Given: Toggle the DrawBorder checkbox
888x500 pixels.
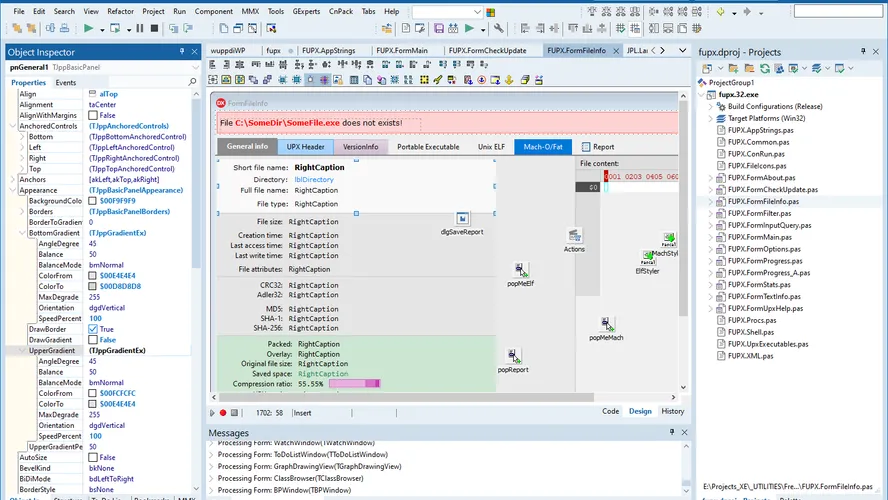Looking at the screenshot, I should (x=93, y=329).
